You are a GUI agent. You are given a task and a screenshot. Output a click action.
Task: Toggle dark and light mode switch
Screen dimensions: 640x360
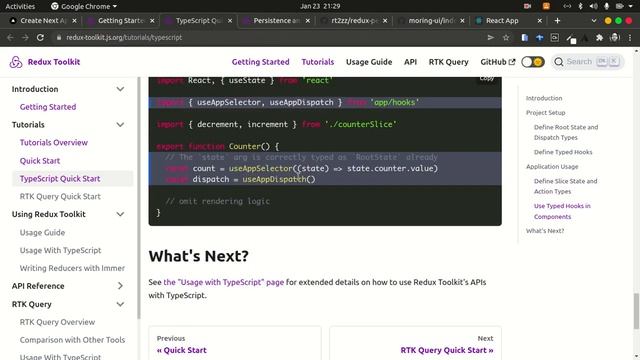coord(533,62)
